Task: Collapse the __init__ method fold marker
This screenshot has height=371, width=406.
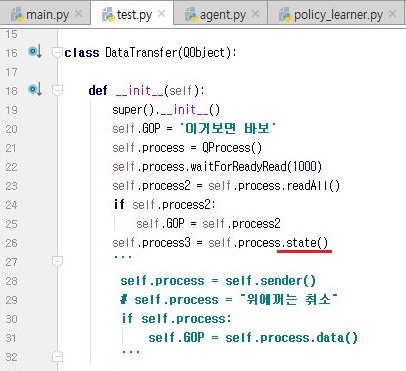Action: 57,90
